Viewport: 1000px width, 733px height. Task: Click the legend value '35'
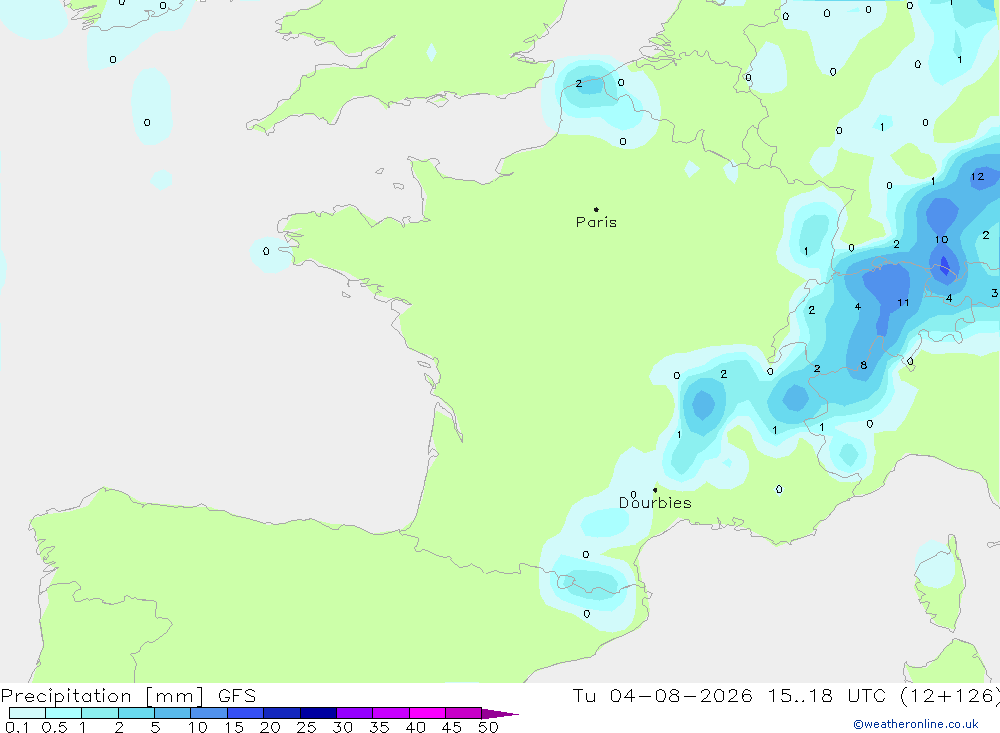(379, 727)
